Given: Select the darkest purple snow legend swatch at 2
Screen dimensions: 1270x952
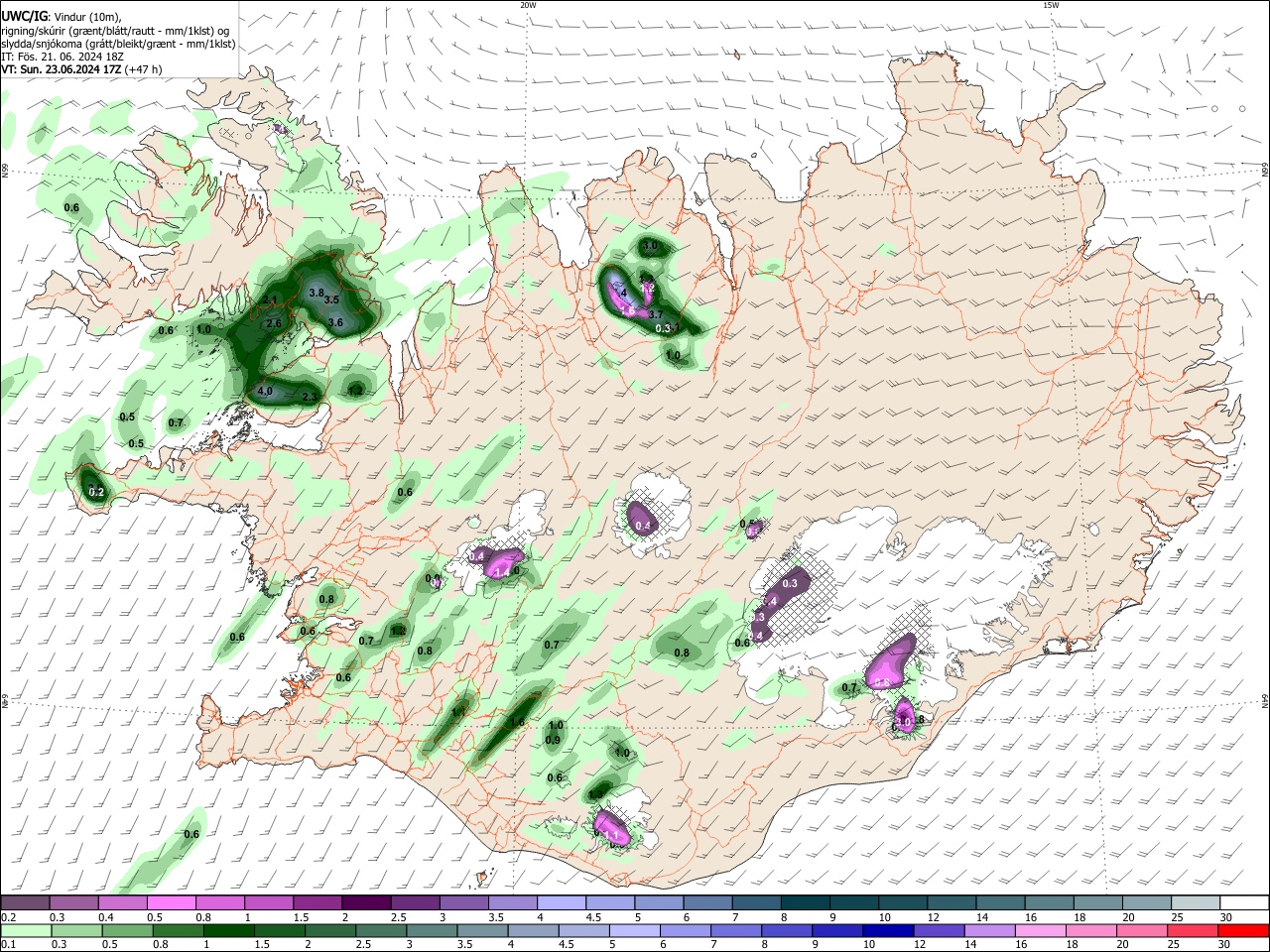Looking at the screenshot, I should 366,903.
